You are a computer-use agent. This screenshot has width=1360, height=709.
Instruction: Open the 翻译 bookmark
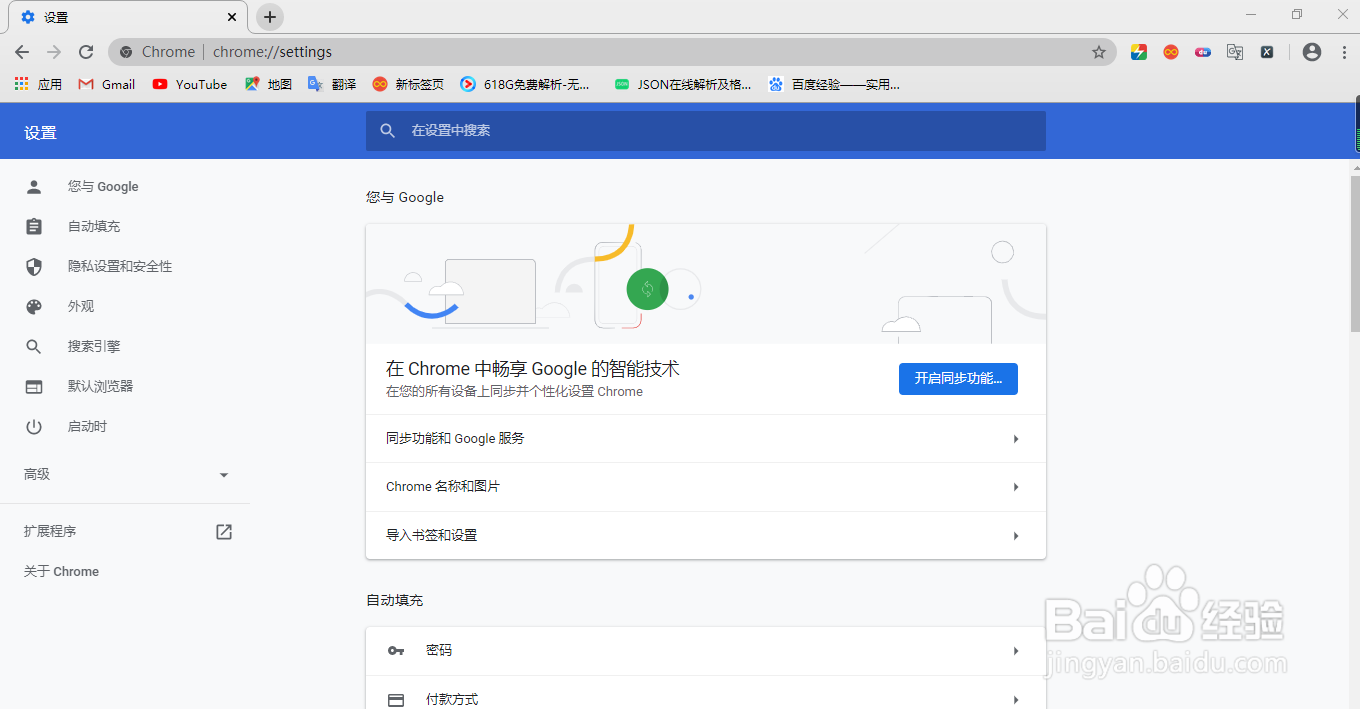[331, 84]
